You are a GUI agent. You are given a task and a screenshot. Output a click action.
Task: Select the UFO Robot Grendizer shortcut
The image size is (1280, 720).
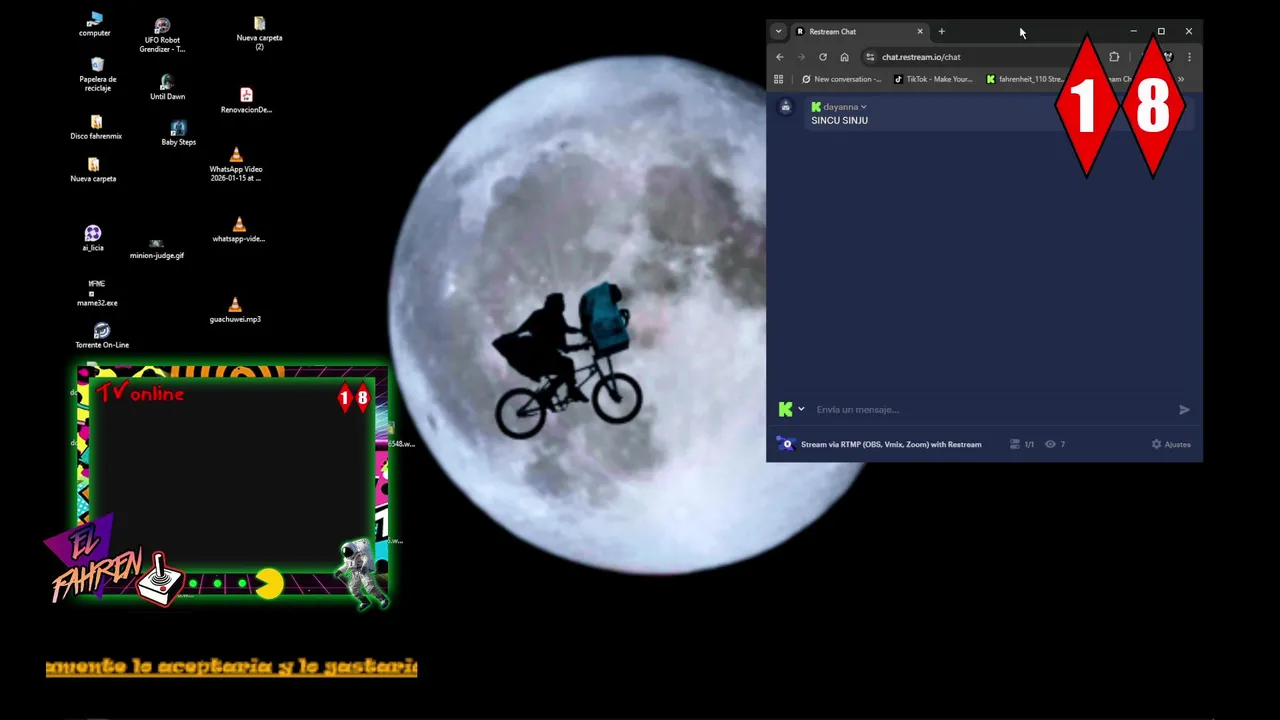pos(162,35)
